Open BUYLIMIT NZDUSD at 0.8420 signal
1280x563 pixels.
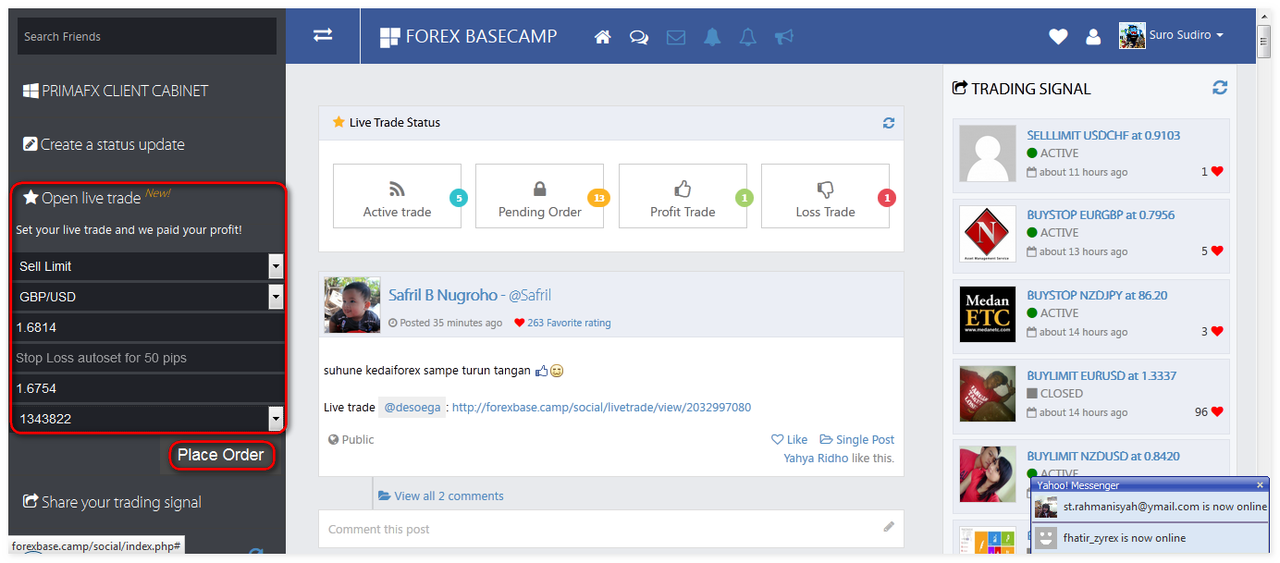coord(1103,456)
